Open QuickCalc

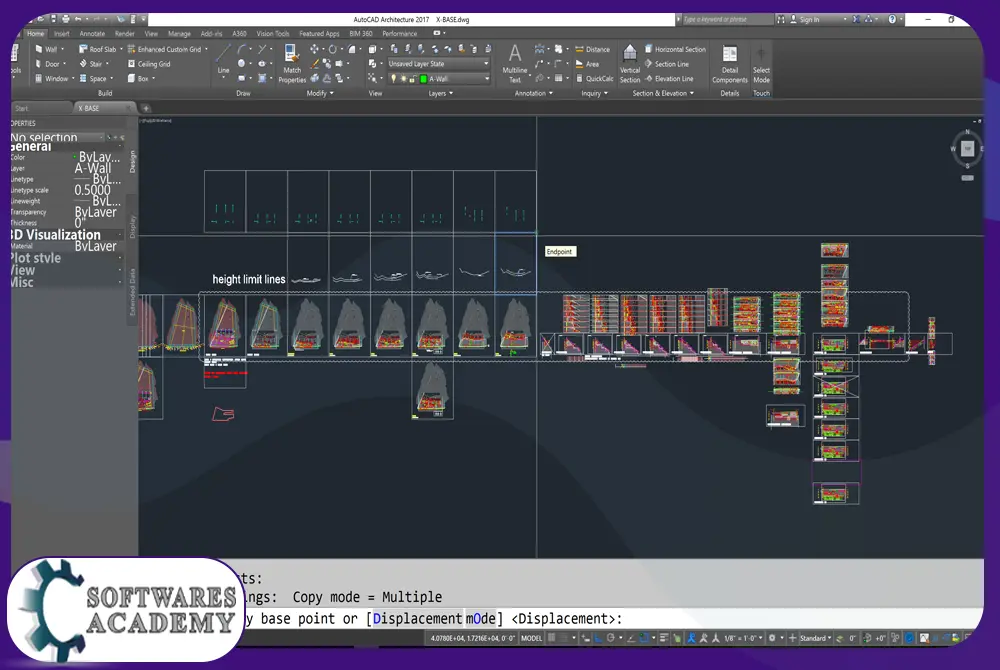[594, 78]
